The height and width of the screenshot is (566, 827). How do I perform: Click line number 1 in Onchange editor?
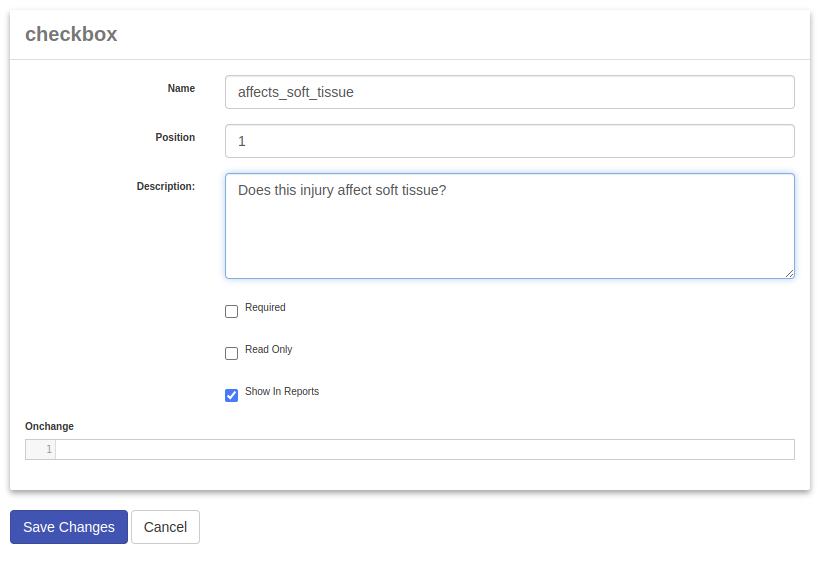click(x=49, y=449)
